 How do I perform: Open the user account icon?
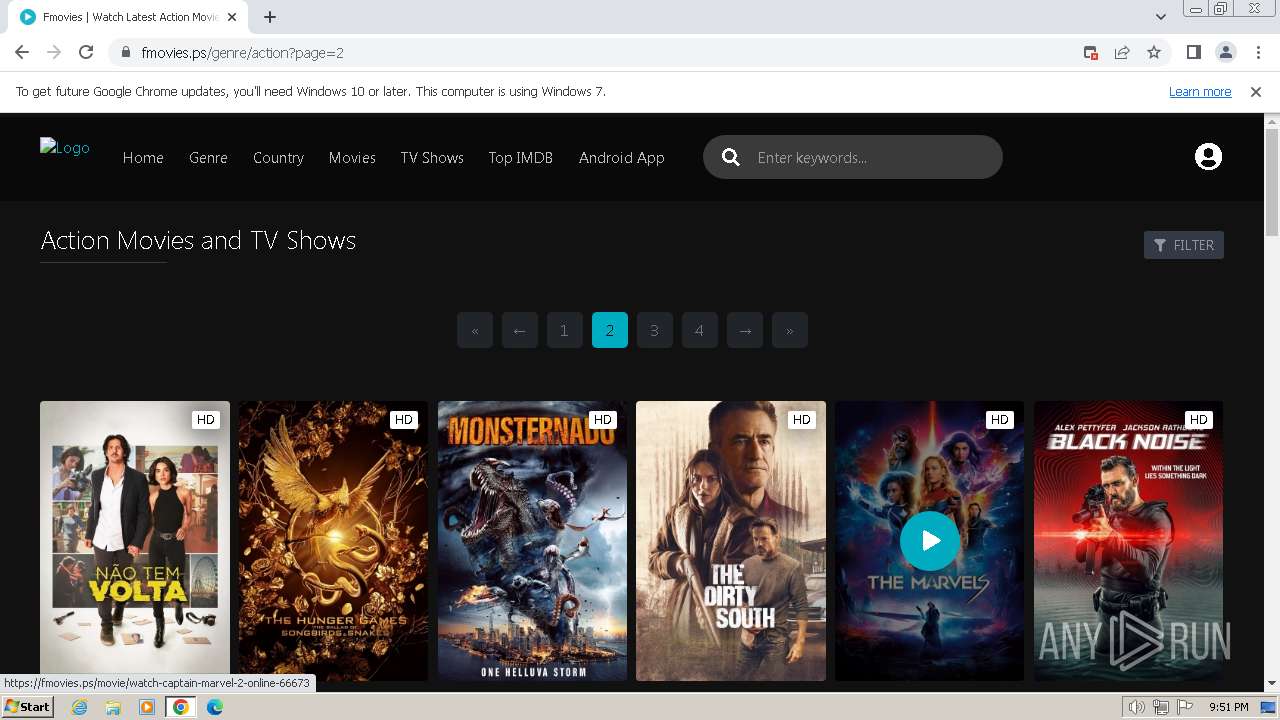click(x=1208, y=157)
